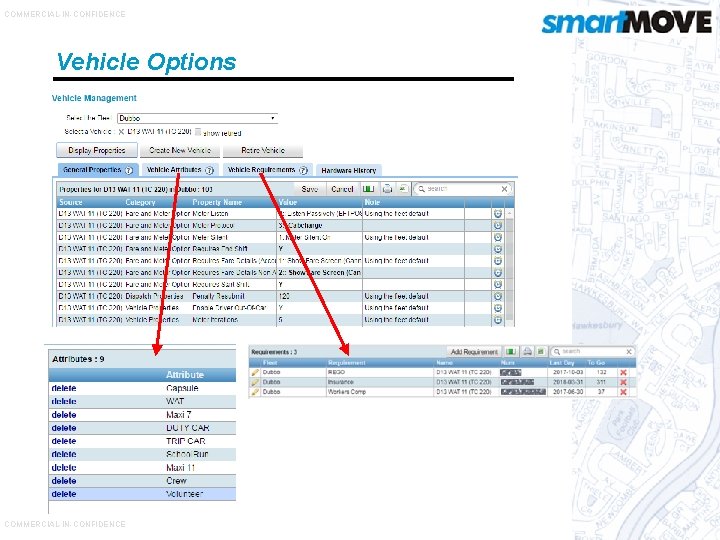Image resolution: width=720 pixels, height=540 pixels.
Task: Open help icon beside Vehicle Attributes
Action: click(209, 170)
